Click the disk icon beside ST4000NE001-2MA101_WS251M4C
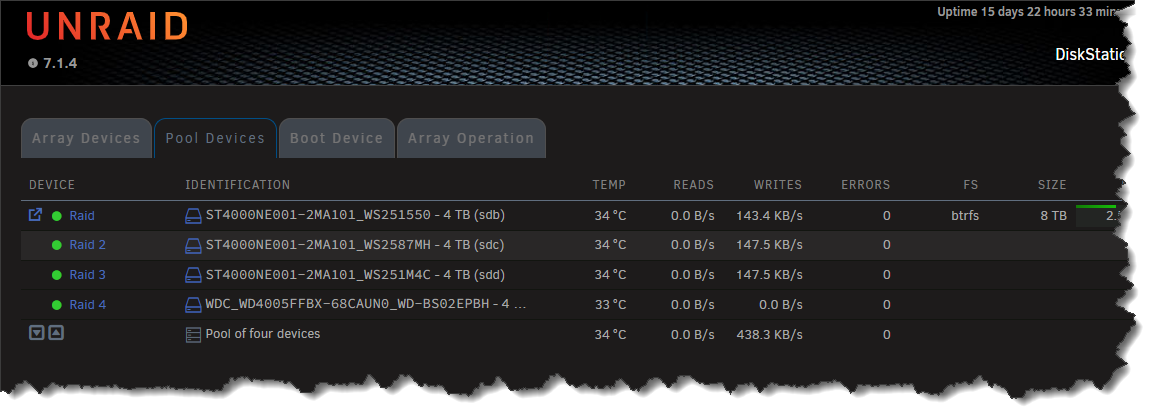This screenshot has width=1159, height=419. (193, 275)
